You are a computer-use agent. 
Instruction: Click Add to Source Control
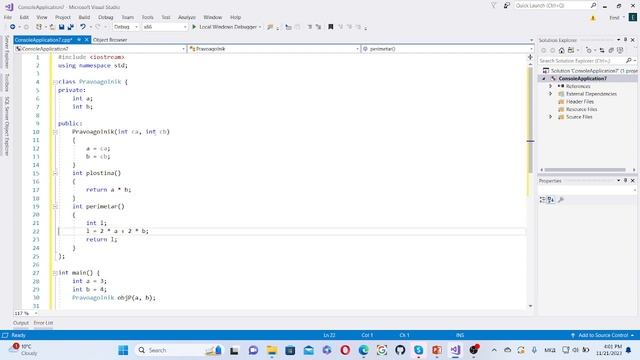click(x=602, y=335)
